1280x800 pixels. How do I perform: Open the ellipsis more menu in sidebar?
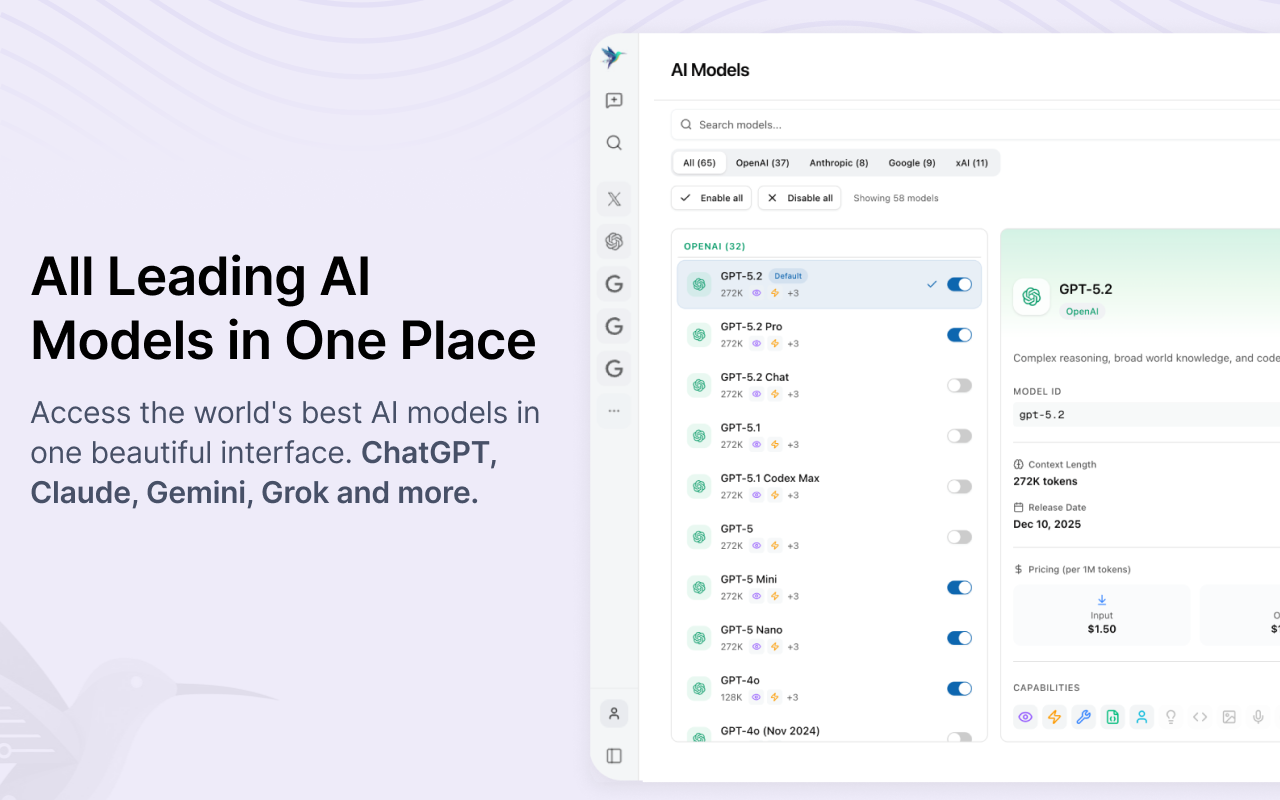[x=613, y=411]
